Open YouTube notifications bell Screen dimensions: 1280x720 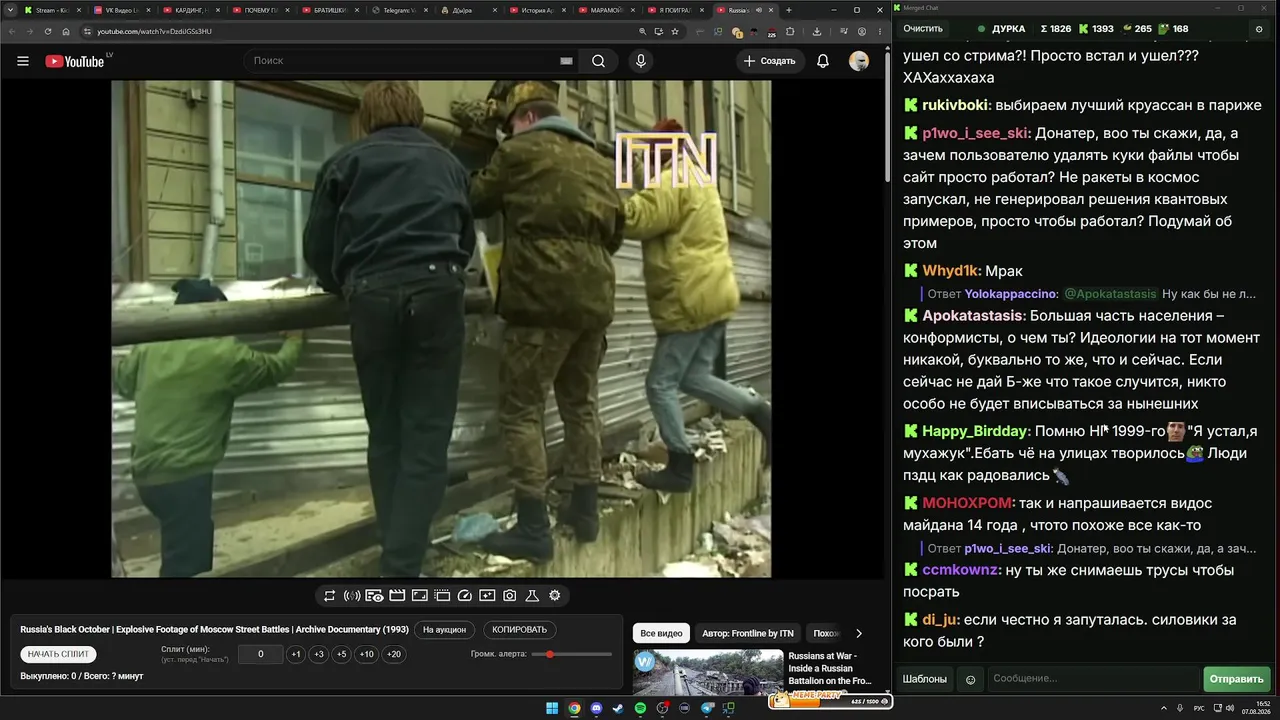point(823,61)
